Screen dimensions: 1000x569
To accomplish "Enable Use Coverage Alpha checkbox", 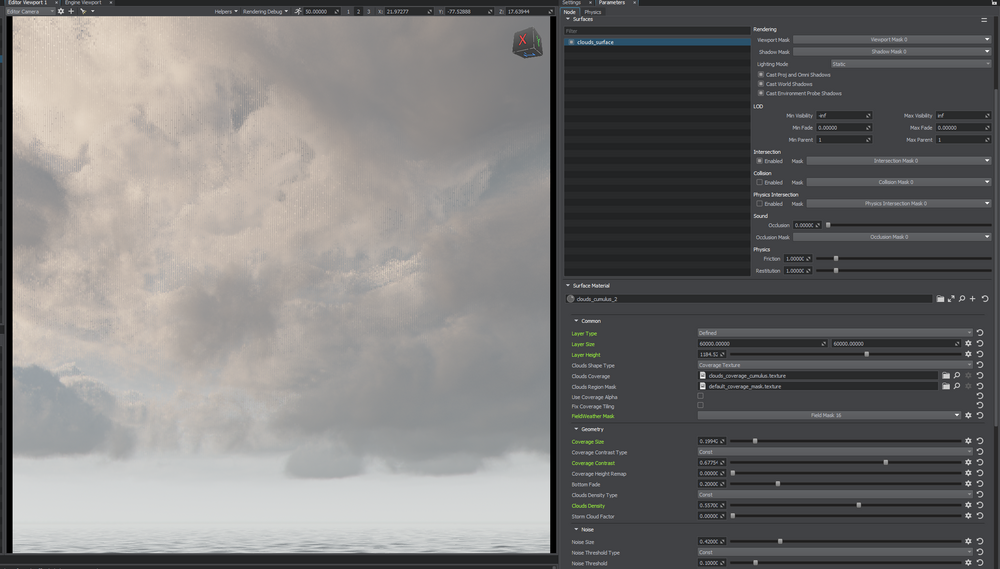I will 700,396.
